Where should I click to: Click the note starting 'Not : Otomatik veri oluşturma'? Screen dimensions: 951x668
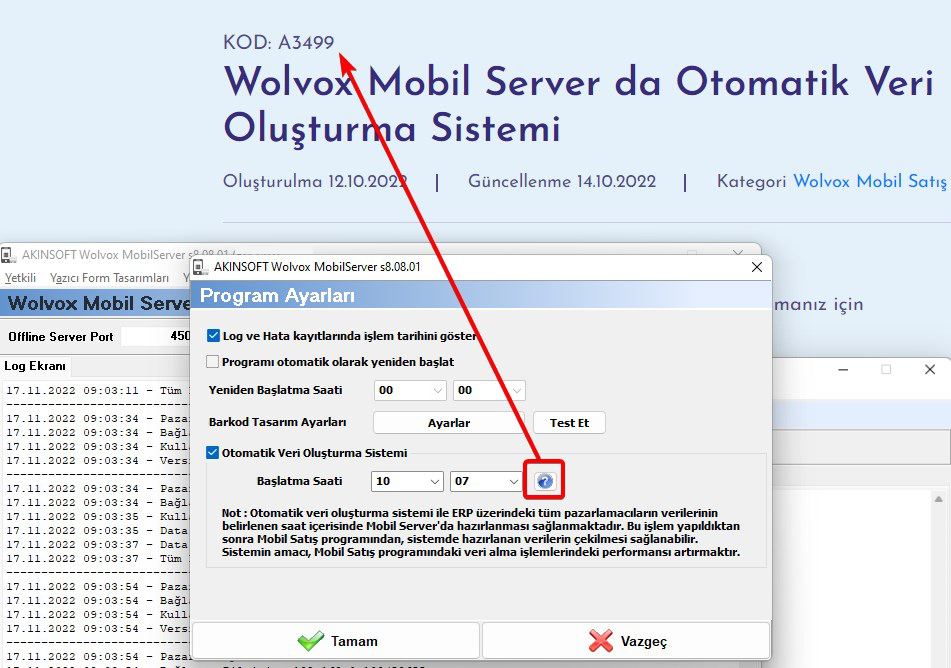(480, 533)
